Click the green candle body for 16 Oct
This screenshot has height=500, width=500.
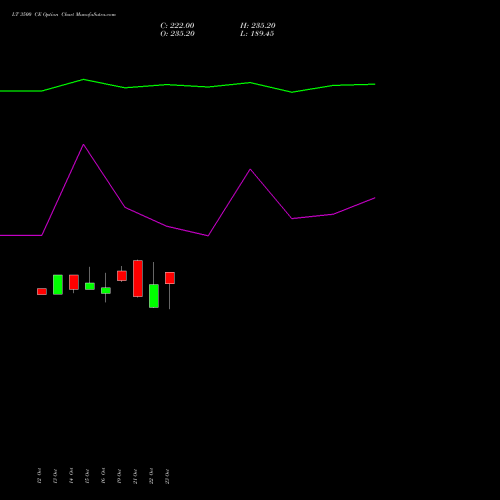click(106, 291)
